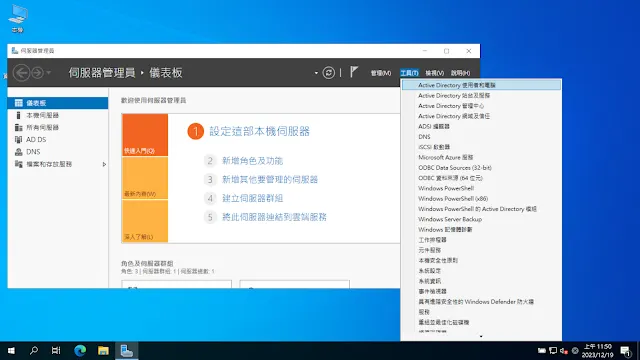Open the small dropdown arrow left of refresh
This screenshot has width=640, height=360.
tap(316, 73)
